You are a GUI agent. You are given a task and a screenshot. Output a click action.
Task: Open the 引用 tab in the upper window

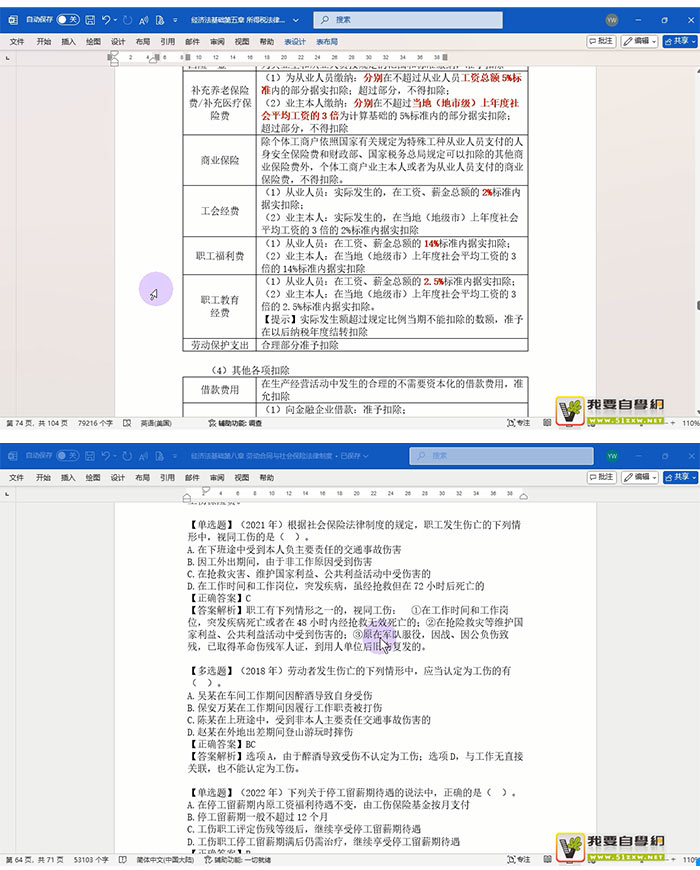[x=168, y=42]
